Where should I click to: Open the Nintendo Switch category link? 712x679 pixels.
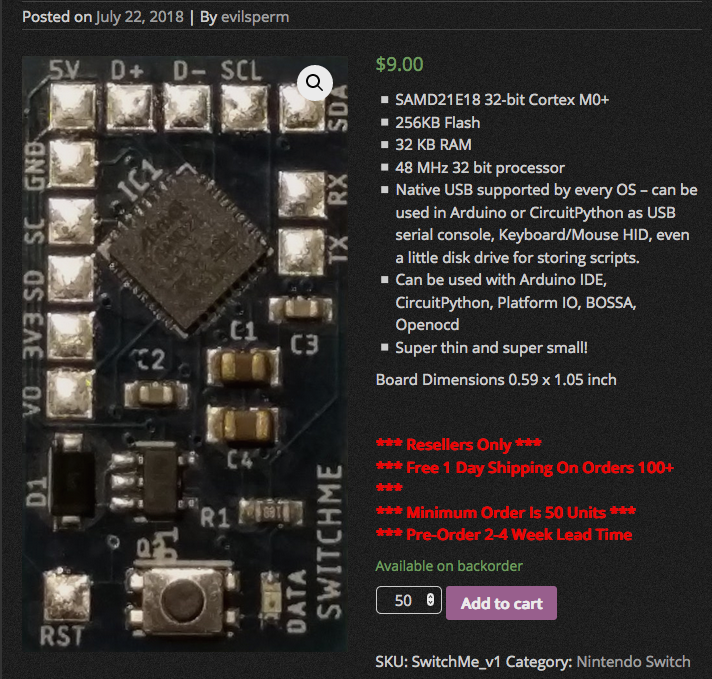coord(633,661)
